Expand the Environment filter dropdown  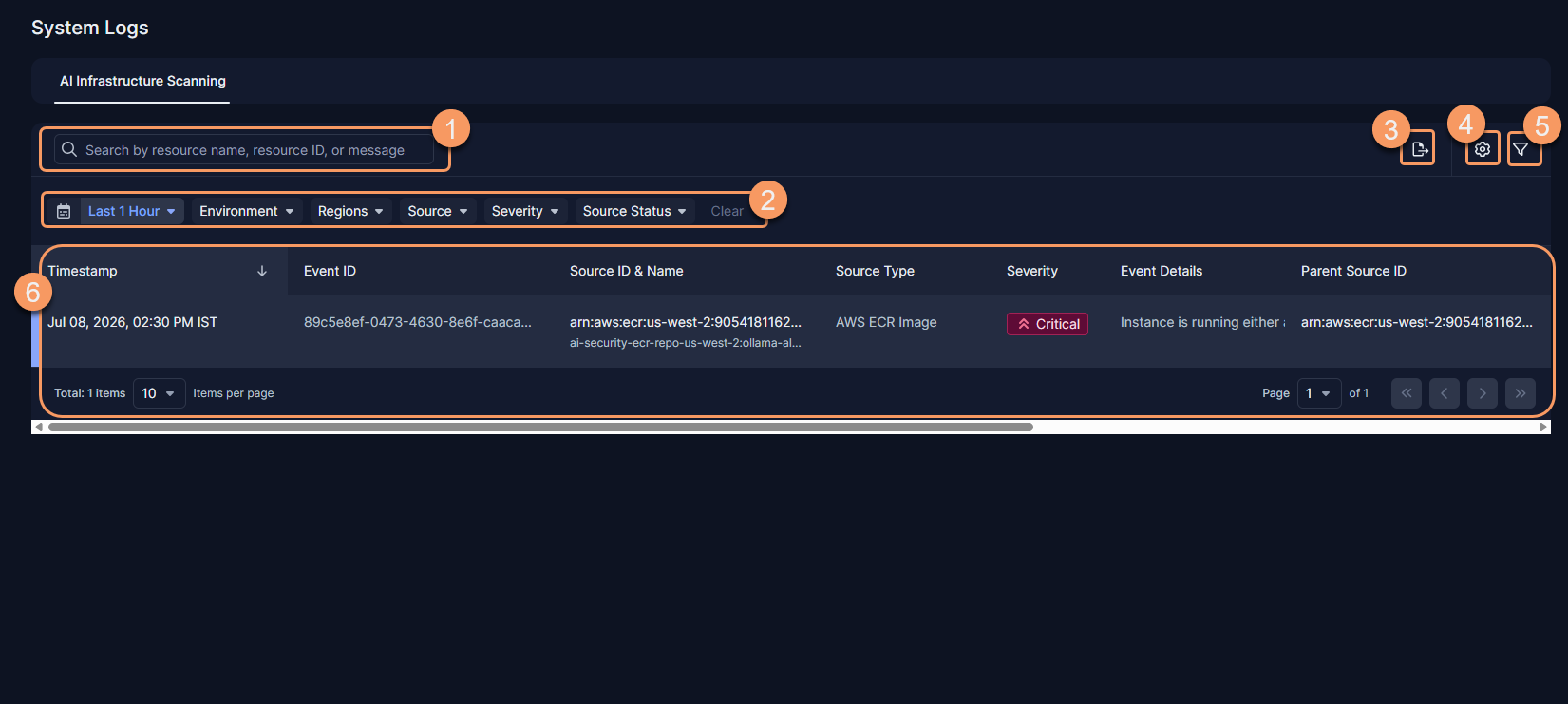tap(247, 211)
